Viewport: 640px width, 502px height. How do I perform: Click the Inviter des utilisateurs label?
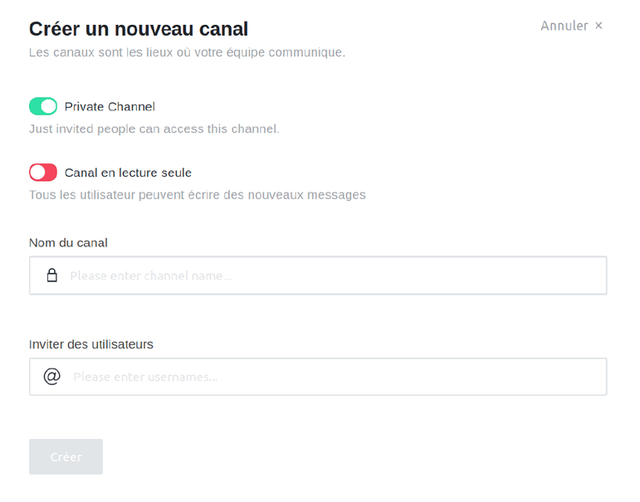91,344
